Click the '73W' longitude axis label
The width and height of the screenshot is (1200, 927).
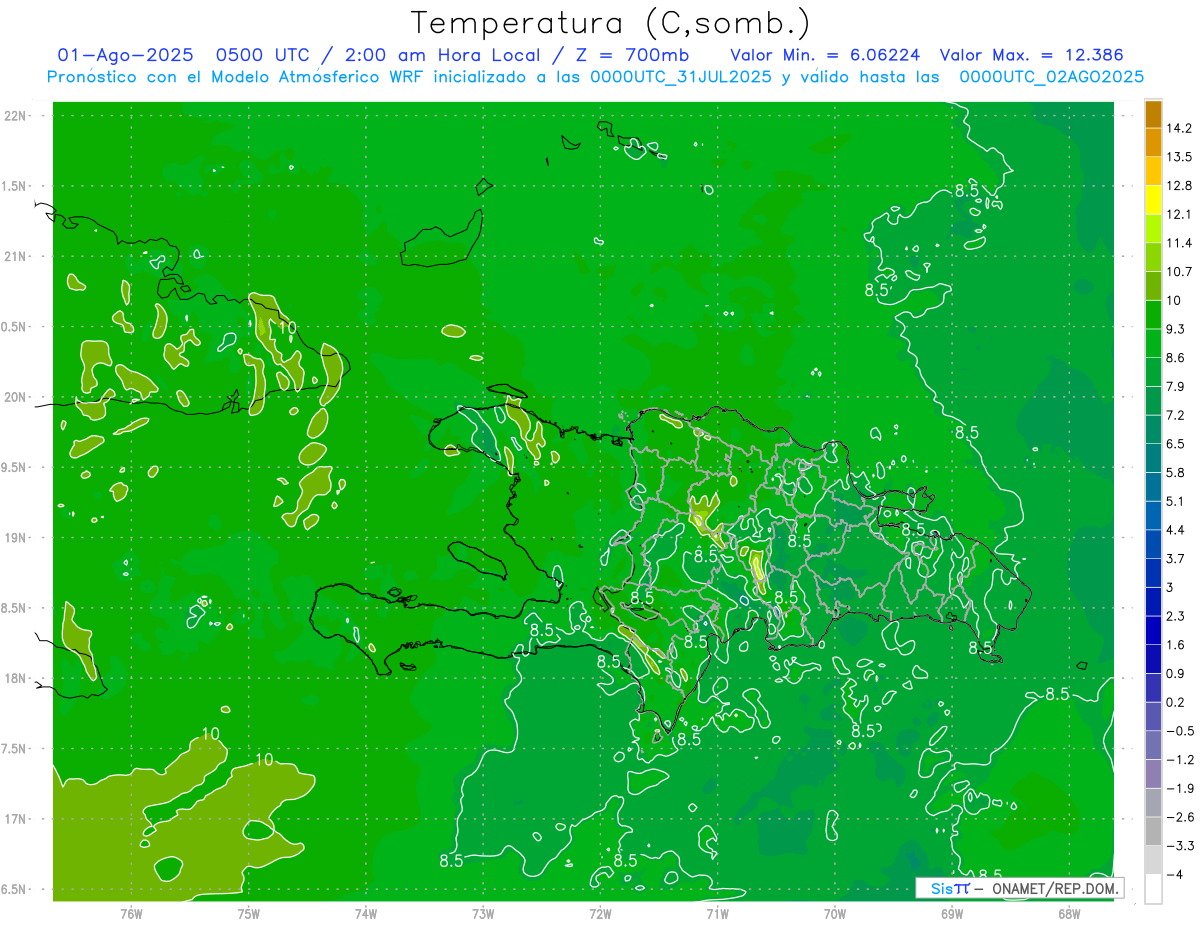(483, 914)
